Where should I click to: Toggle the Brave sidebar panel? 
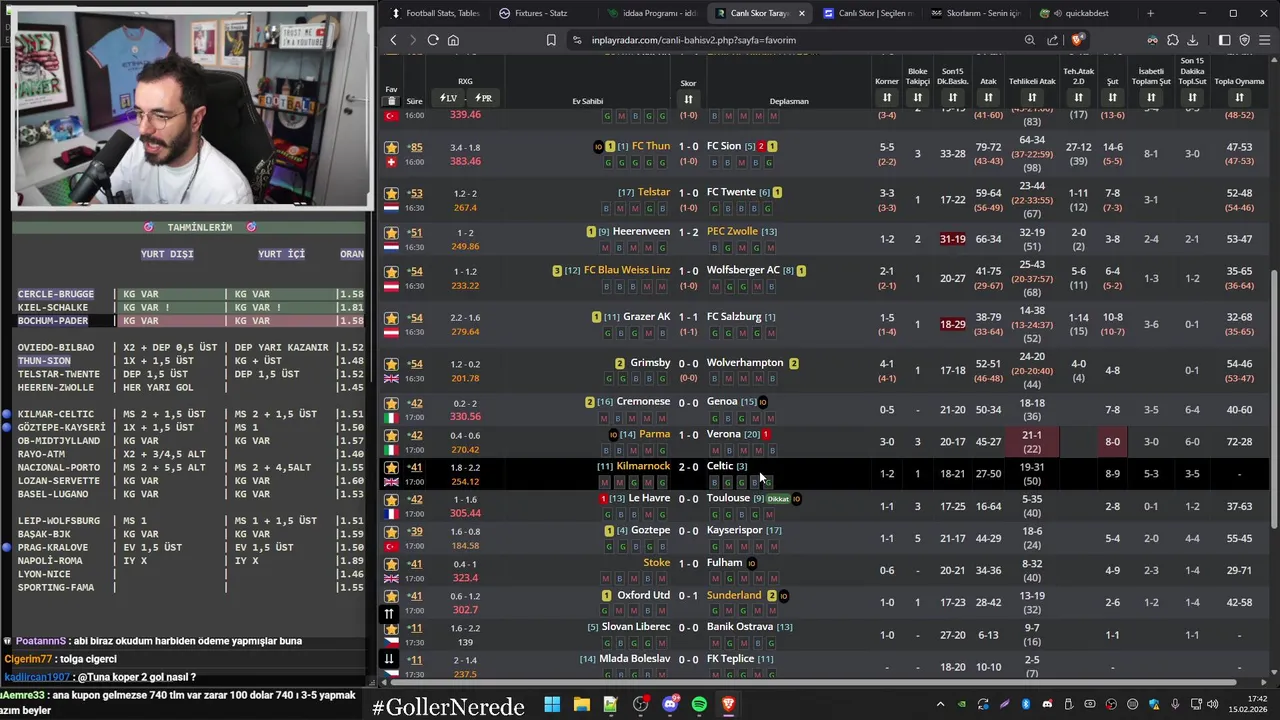pyautogui.click(x=1225, y=40)
